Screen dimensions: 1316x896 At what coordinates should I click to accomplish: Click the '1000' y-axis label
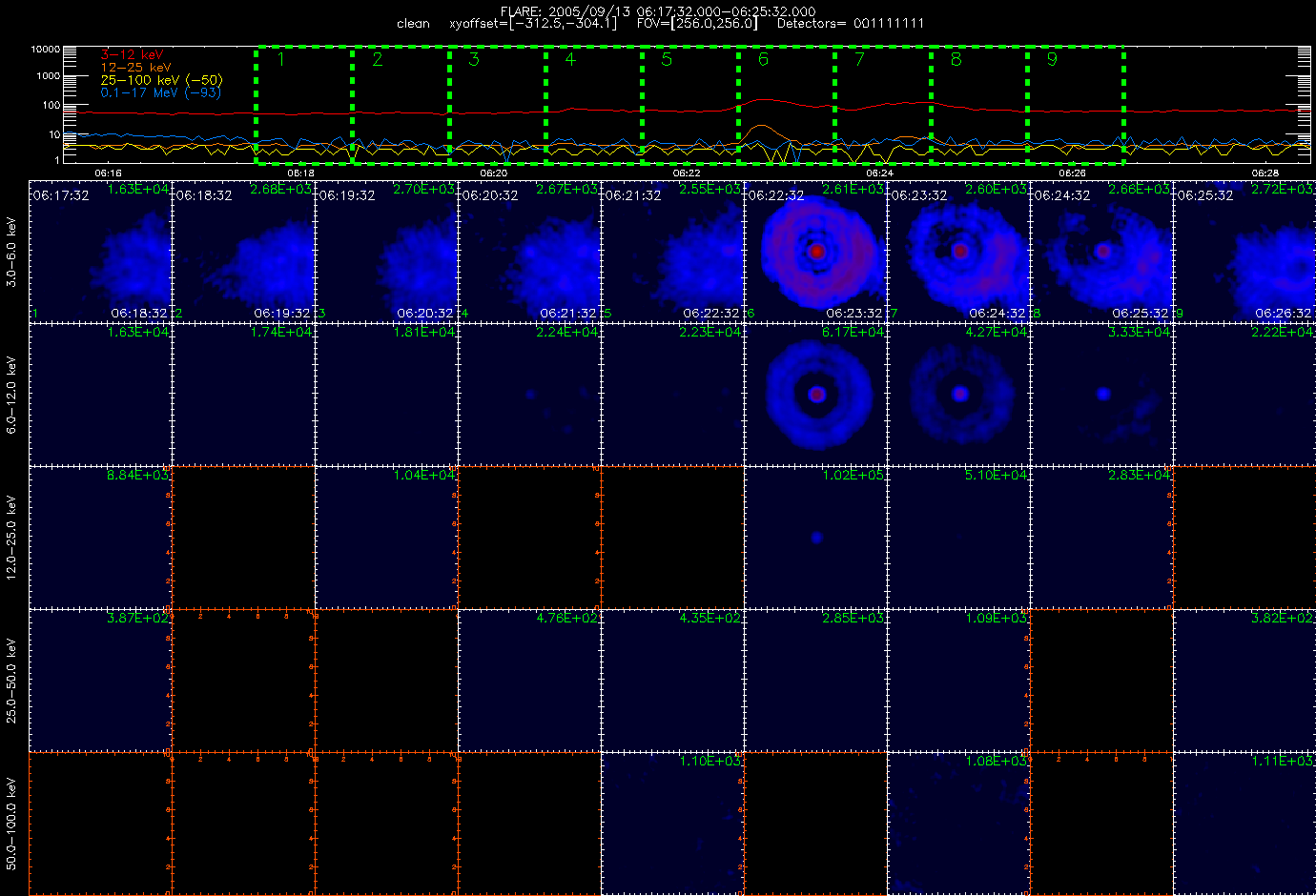pyautogui.click(x=48, y=75)
